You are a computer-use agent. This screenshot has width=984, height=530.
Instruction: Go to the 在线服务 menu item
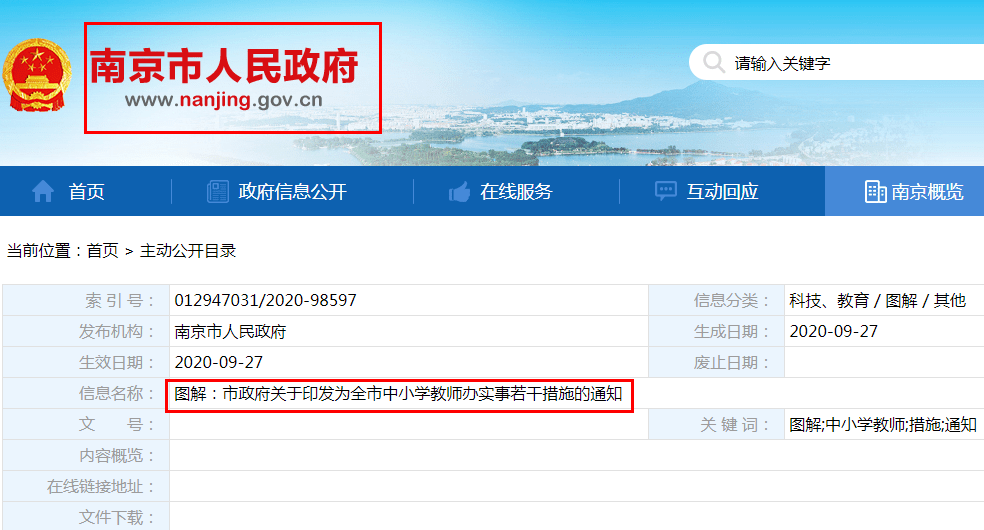pyautogui.click(x=516, y=191)
